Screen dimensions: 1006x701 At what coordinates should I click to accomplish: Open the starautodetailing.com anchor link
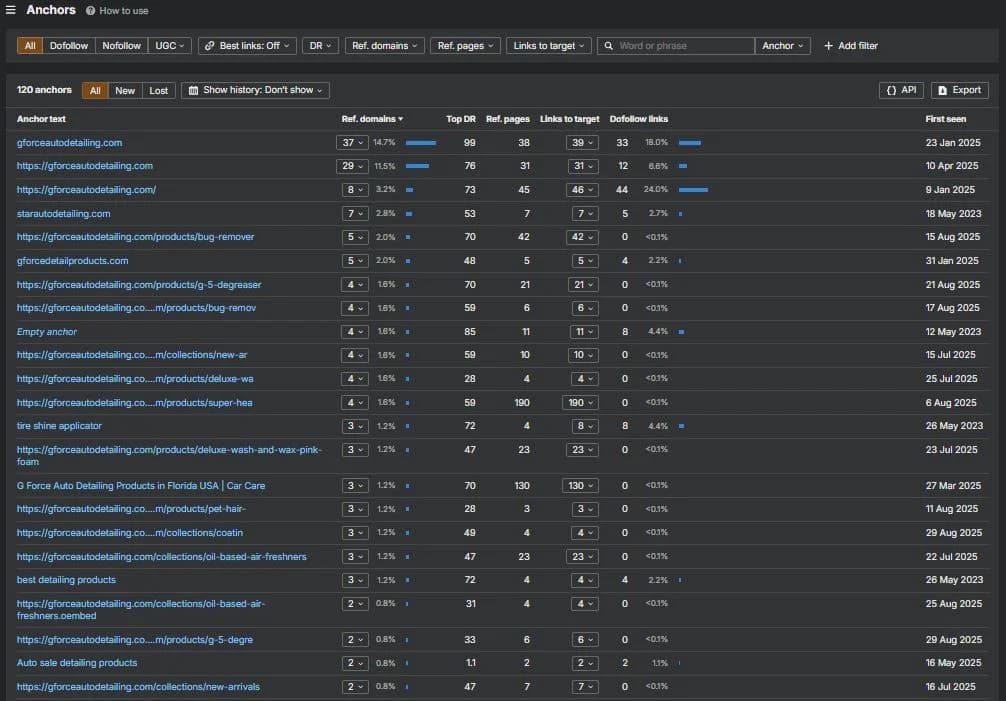(64, 214)
